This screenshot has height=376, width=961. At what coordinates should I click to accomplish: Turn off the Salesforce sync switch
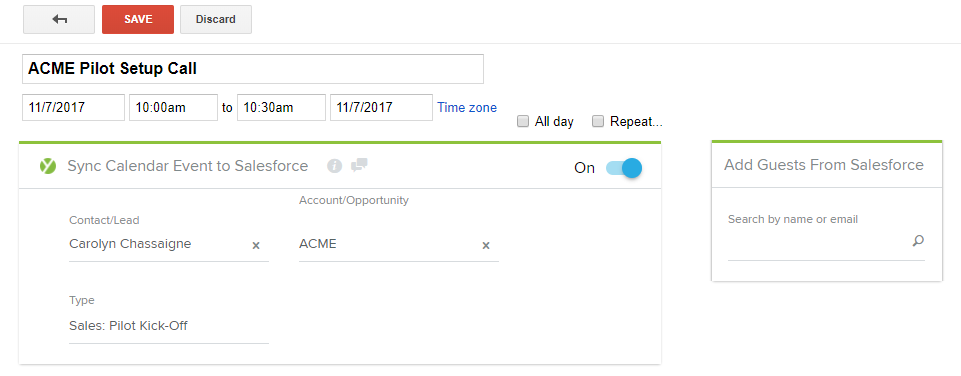624,167
